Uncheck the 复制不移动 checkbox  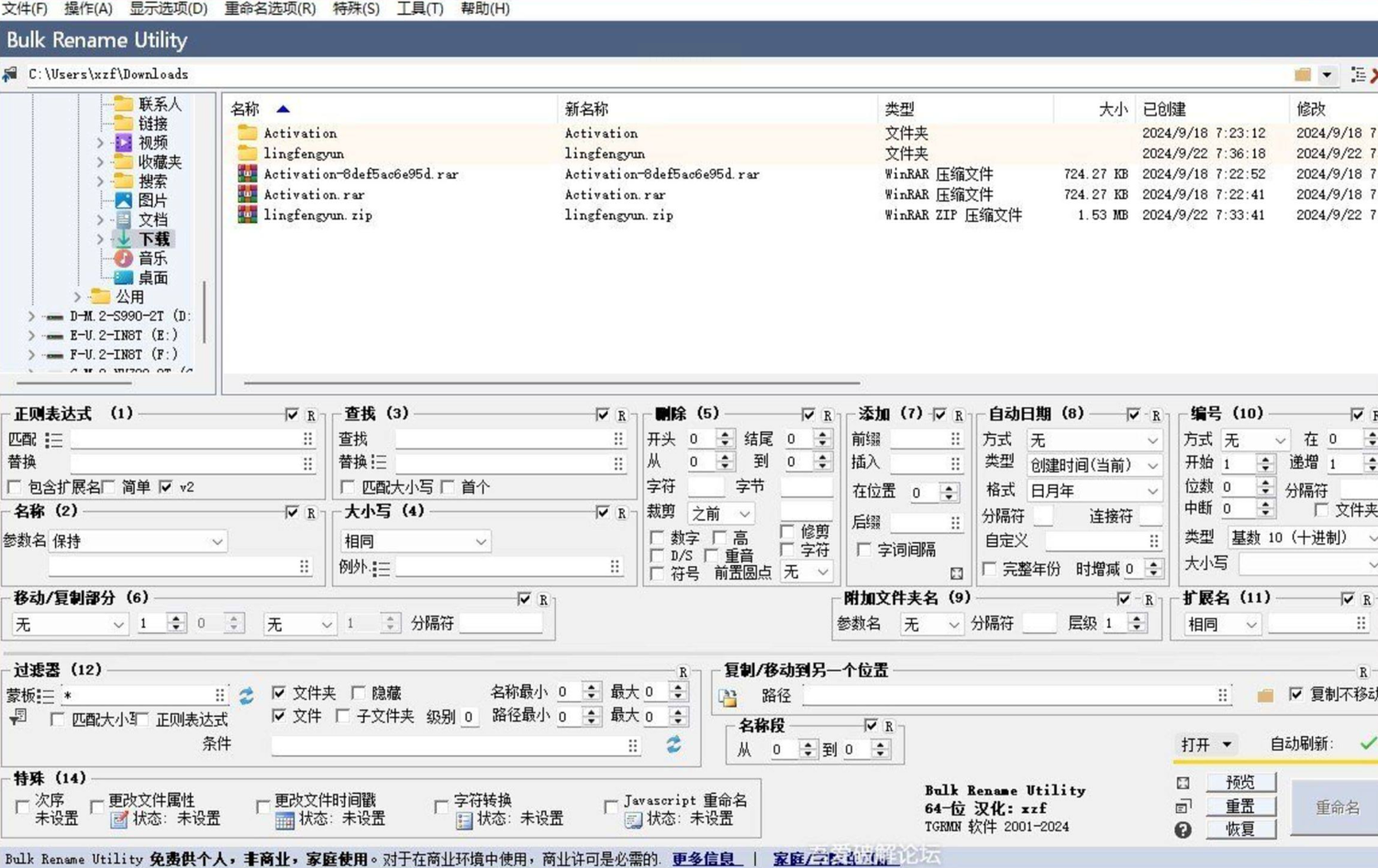[1295, 694]
